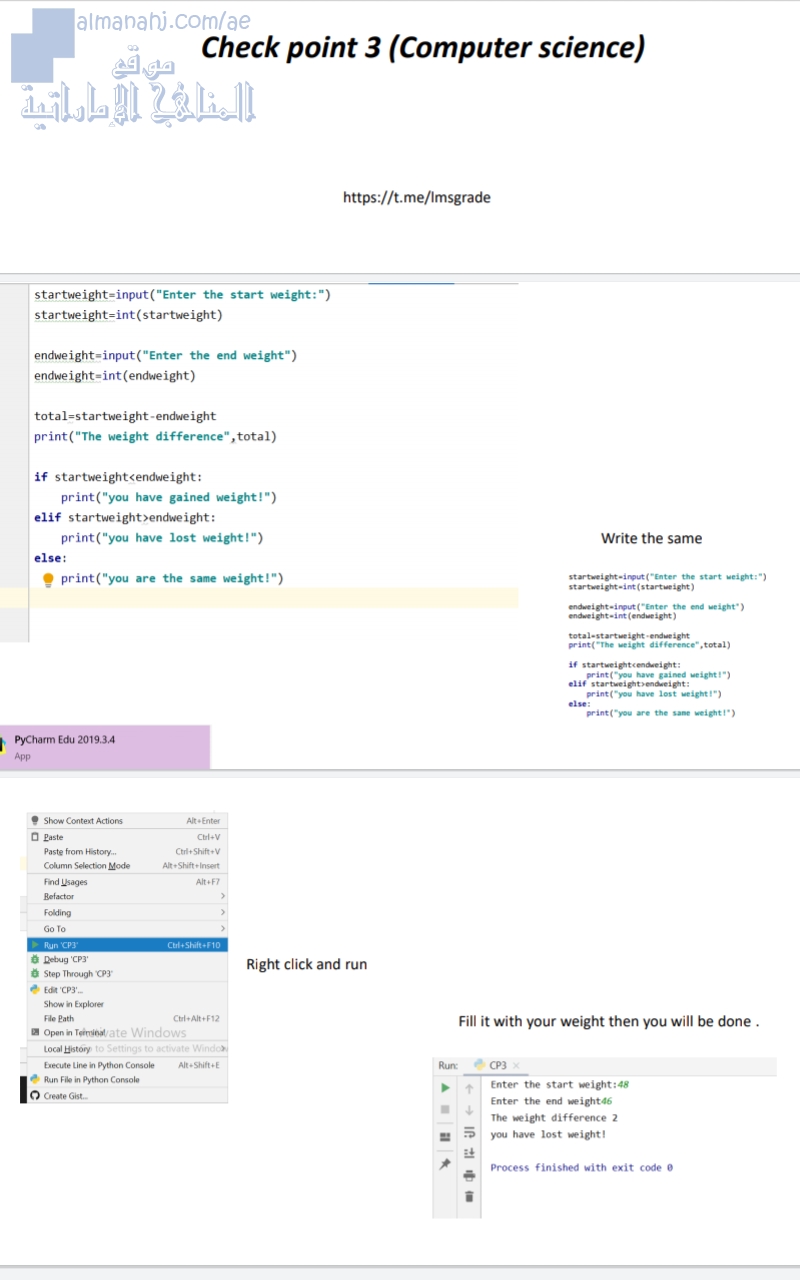Select Show in Explorer menu entry
The height and width of the screenshot is (1280, 800).
pos(127,1004)
